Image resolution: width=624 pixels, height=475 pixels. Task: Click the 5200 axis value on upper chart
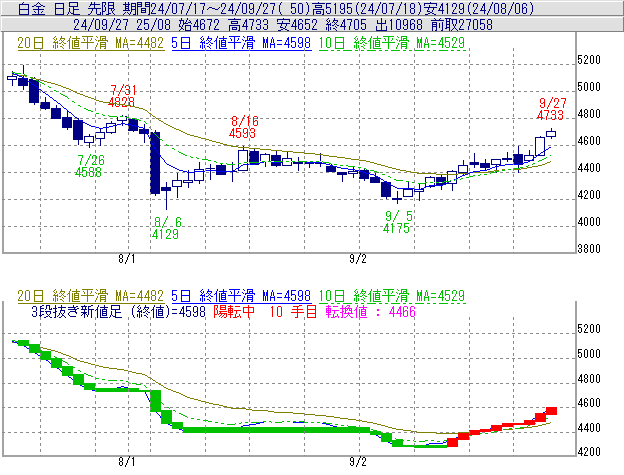[x=589, y=60]
